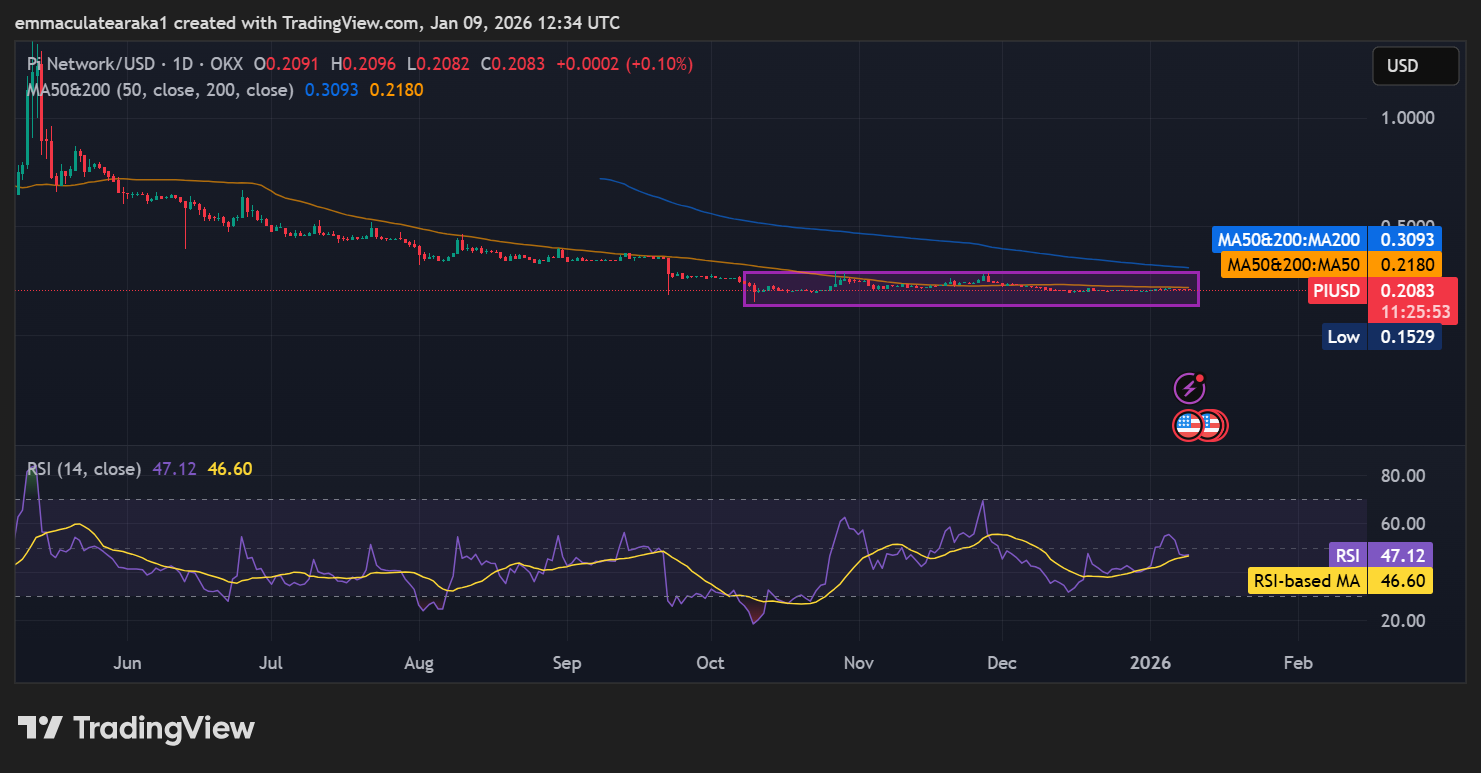Viewport: 1481px width, 773px height.
Task: Click the RSI purple value badge on the axis
Action: [1348, 555]
